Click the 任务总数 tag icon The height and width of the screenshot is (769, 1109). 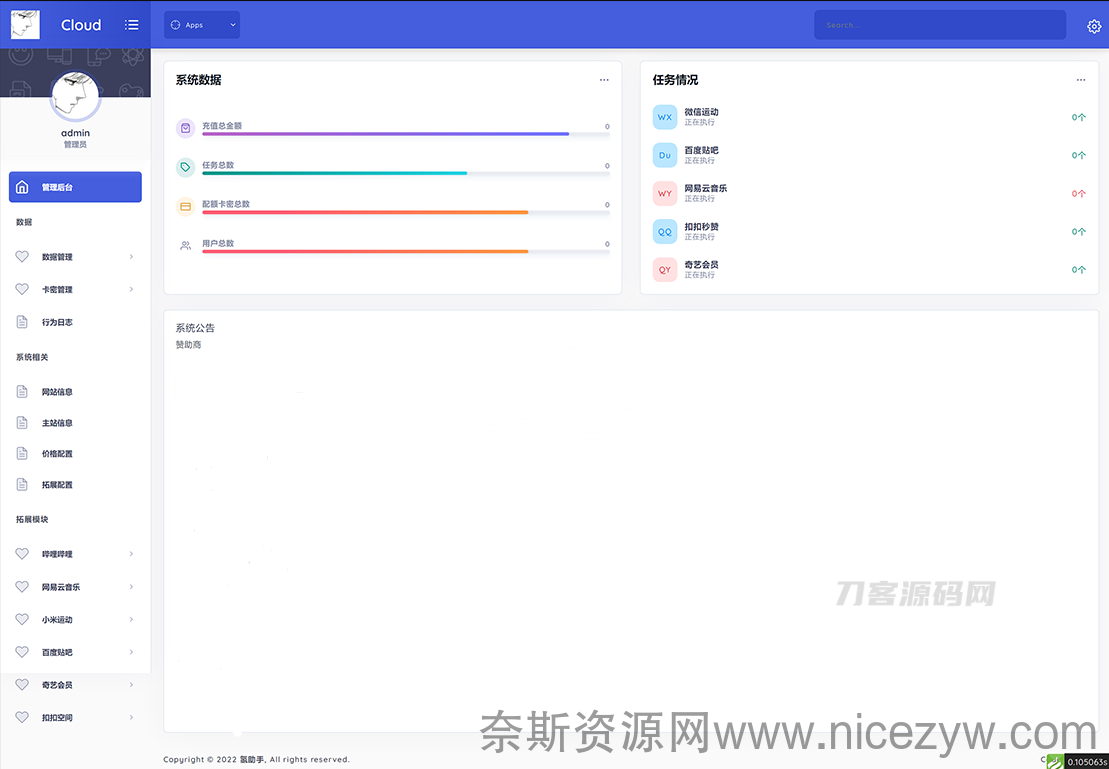(x=185, y=168)
